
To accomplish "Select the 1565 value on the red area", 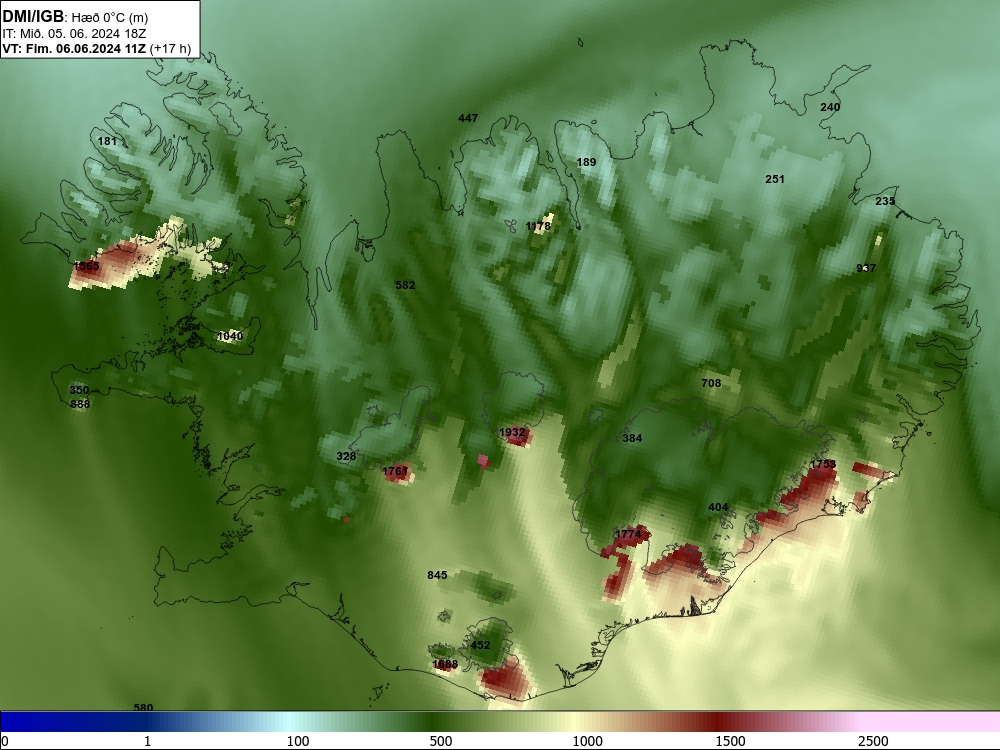I will [87, 266].
